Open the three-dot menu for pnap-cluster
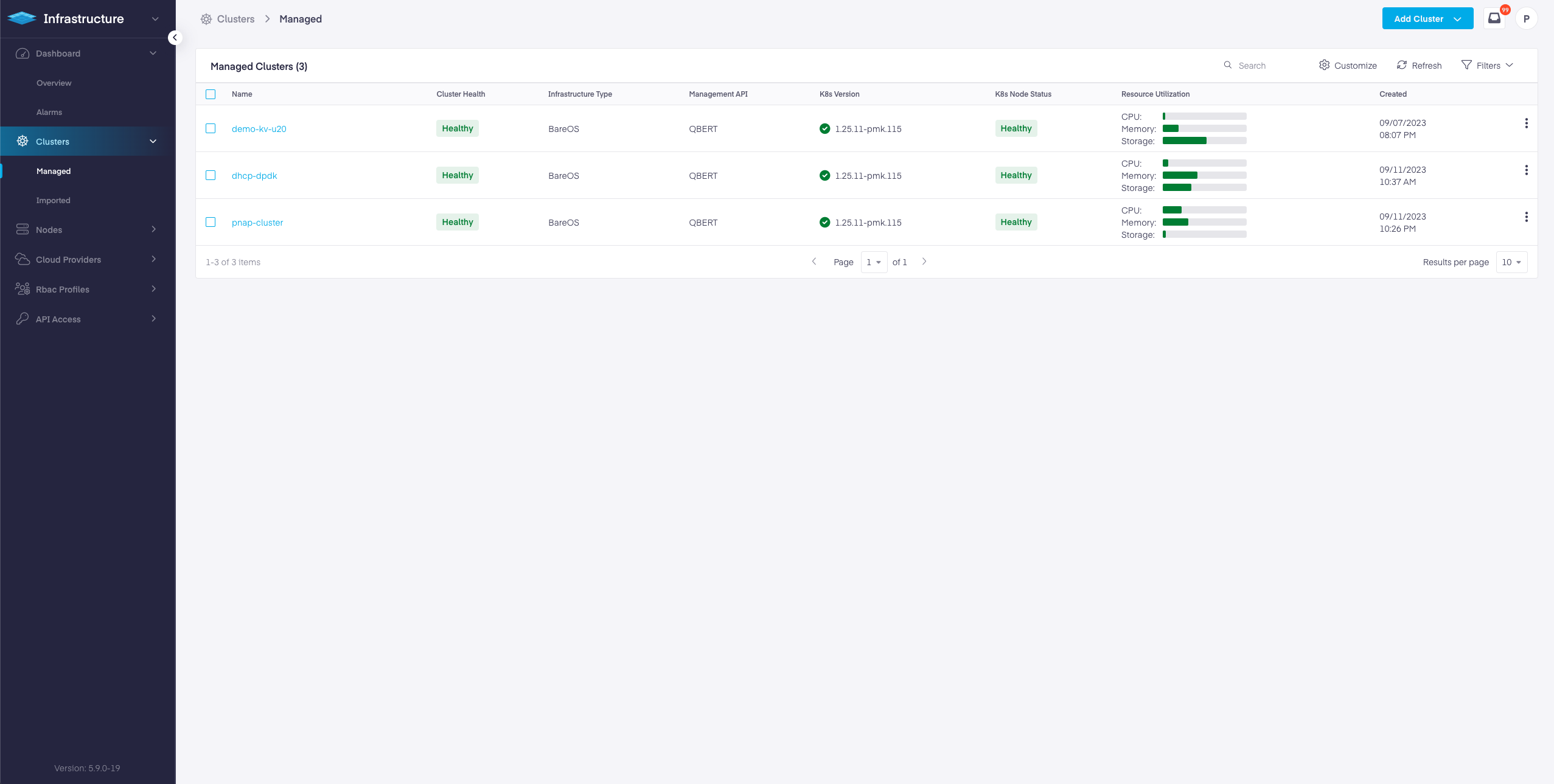Screen dimensions: 1554x784 tap(1526, 217)
